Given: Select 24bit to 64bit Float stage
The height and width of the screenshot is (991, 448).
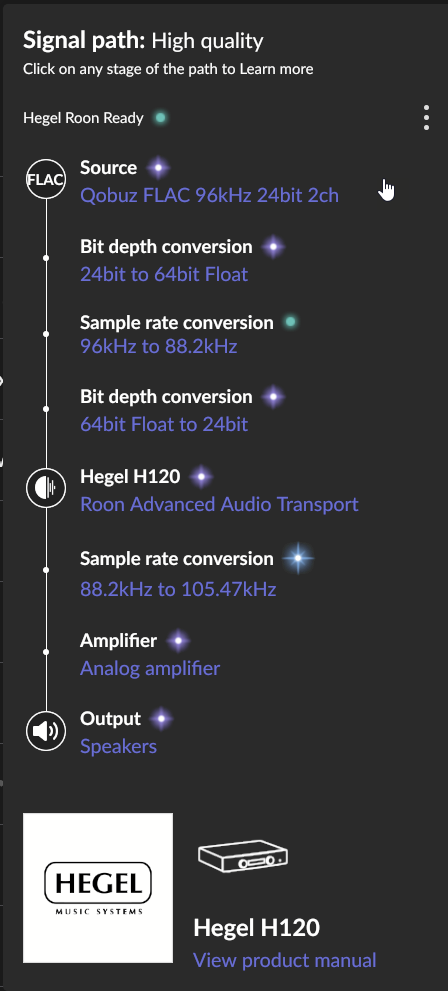Looking at the screenshot, I should point(164,274).
